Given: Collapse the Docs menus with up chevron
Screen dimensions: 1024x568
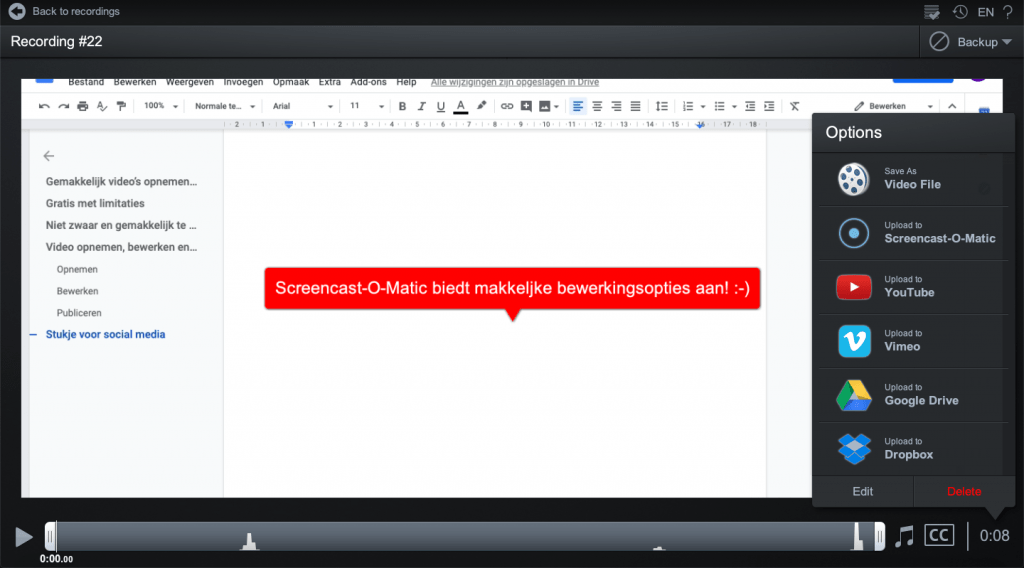Looking at the screenshot, I should pos(952,106).
